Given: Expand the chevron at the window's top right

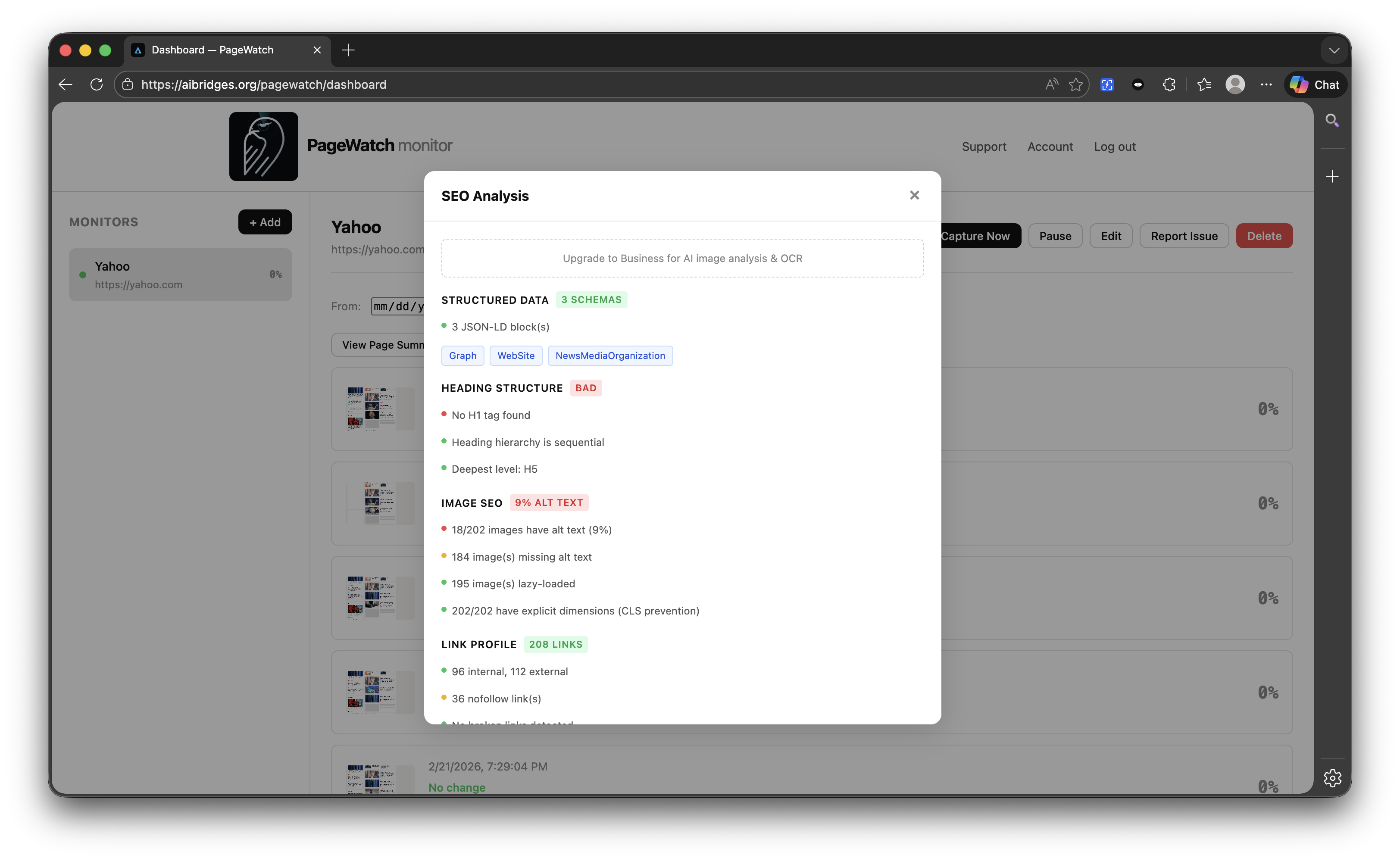Looking at the screenshot, I should [1333, 50].
